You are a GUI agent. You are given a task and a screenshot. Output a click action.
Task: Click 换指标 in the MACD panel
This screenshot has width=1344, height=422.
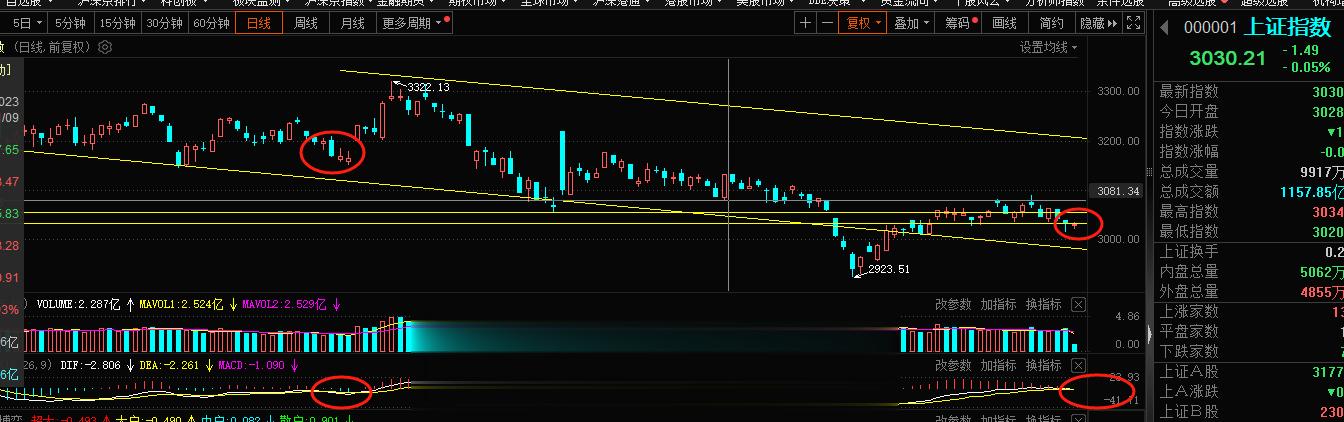[x=1043, y=365]
